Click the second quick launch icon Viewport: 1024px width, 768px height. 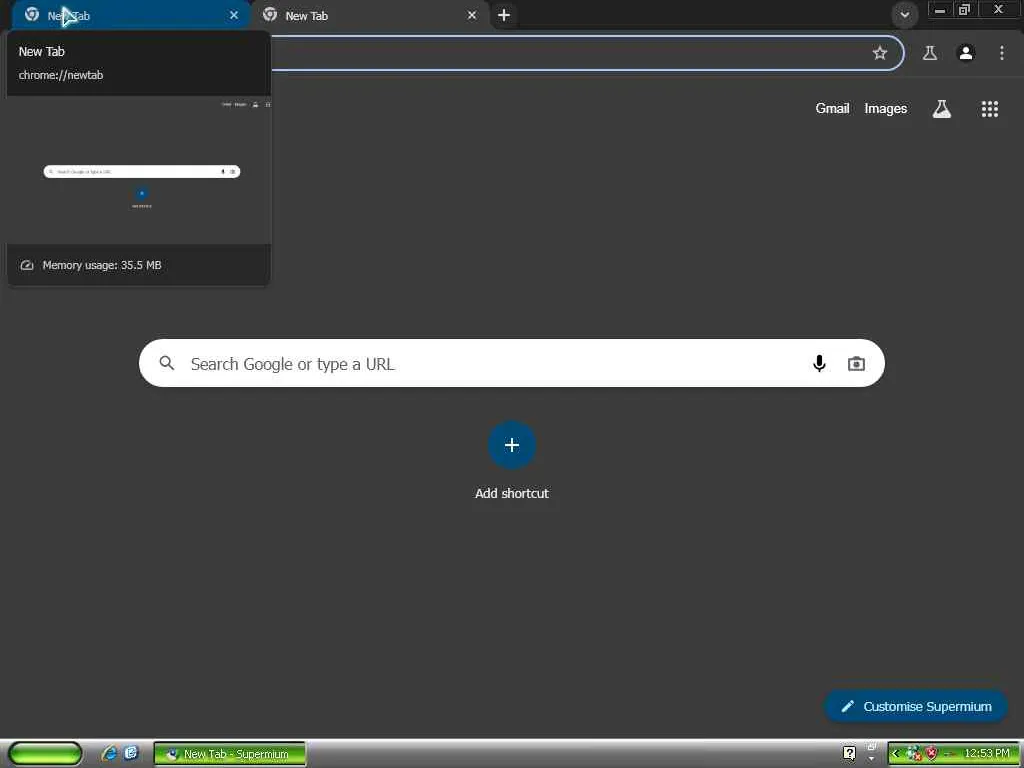(131, 753)
